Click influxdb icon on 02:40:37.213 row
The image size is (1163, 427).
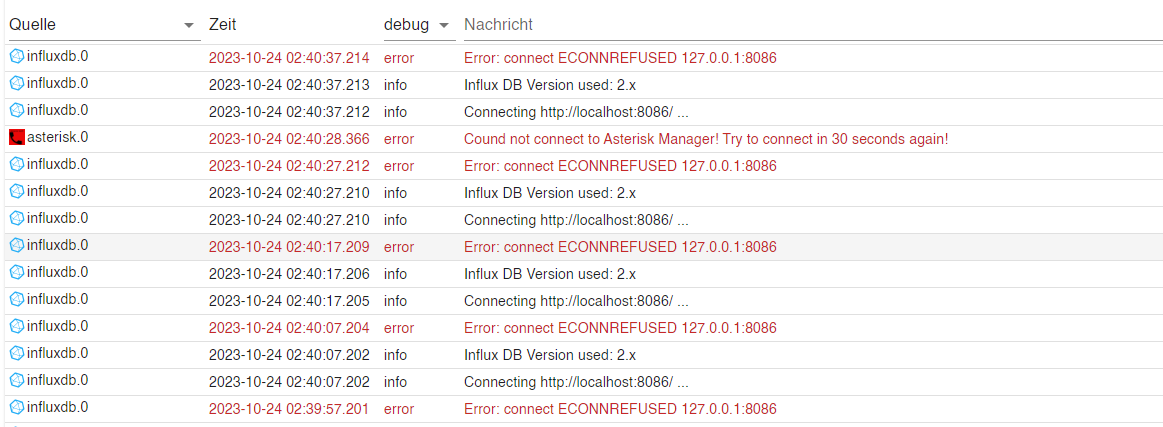click(16, 83)
